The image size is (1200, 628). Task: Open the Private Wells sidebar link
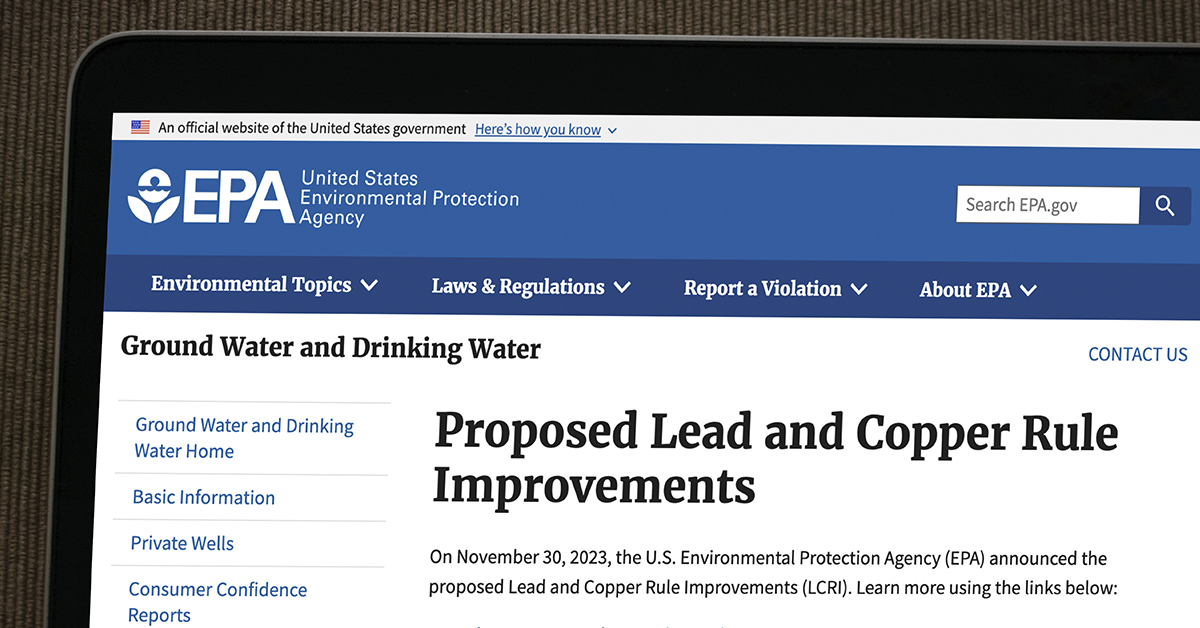(x=182, y=543)
